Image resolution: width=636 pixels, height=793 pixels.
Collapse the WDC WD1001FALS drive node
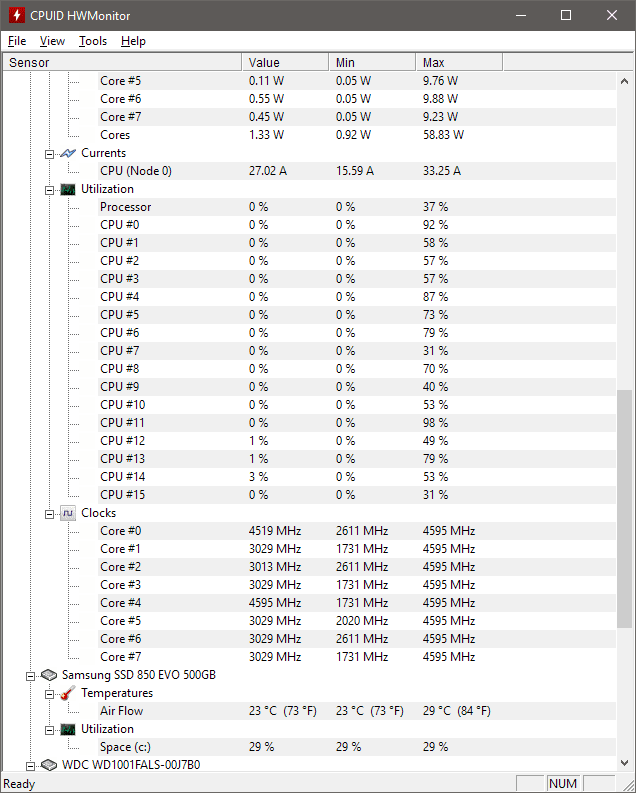click(30, 766)
